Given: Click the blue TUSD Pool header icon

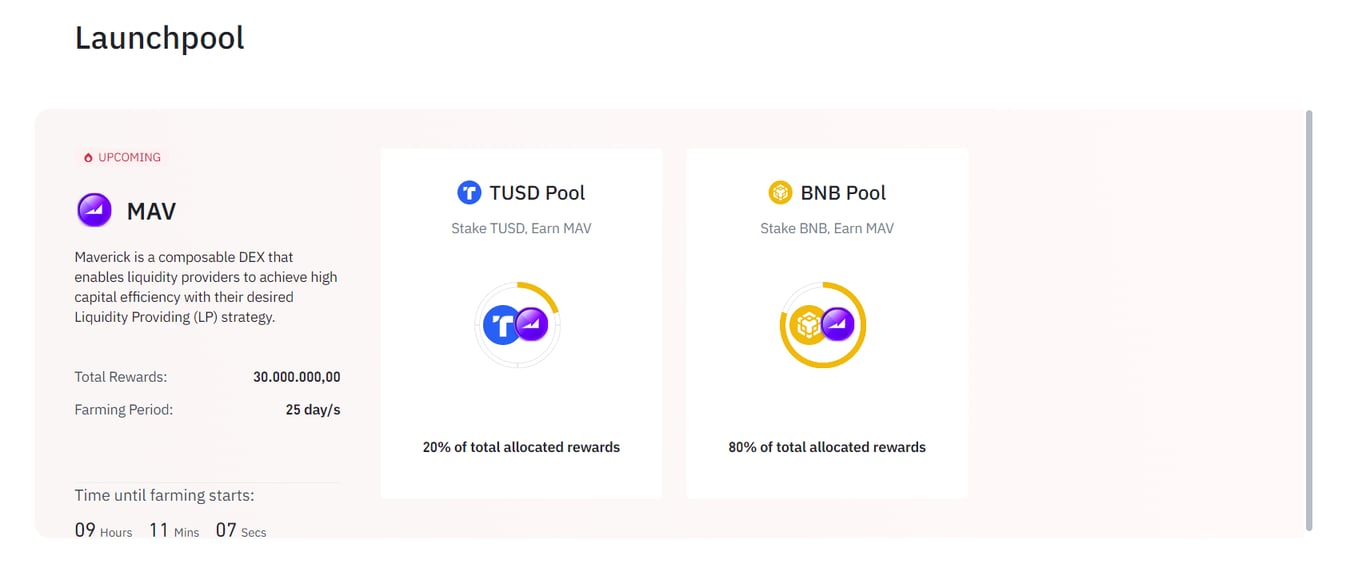Looking at the screenshot, I should point(469,193).
